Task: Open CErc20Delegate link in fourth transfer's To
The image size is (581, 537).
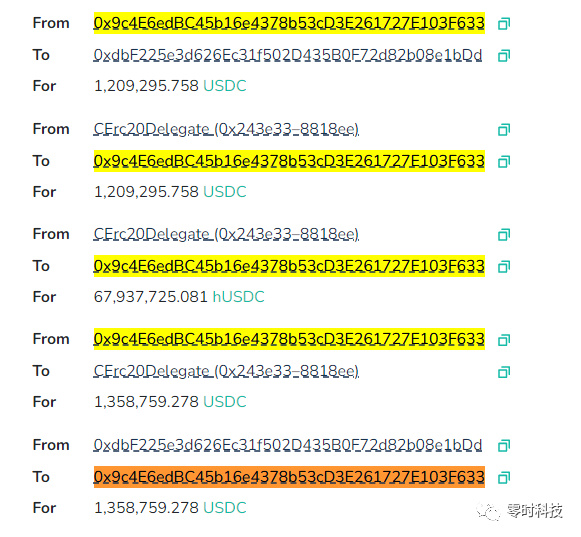Action: click(x=226, y=371)
